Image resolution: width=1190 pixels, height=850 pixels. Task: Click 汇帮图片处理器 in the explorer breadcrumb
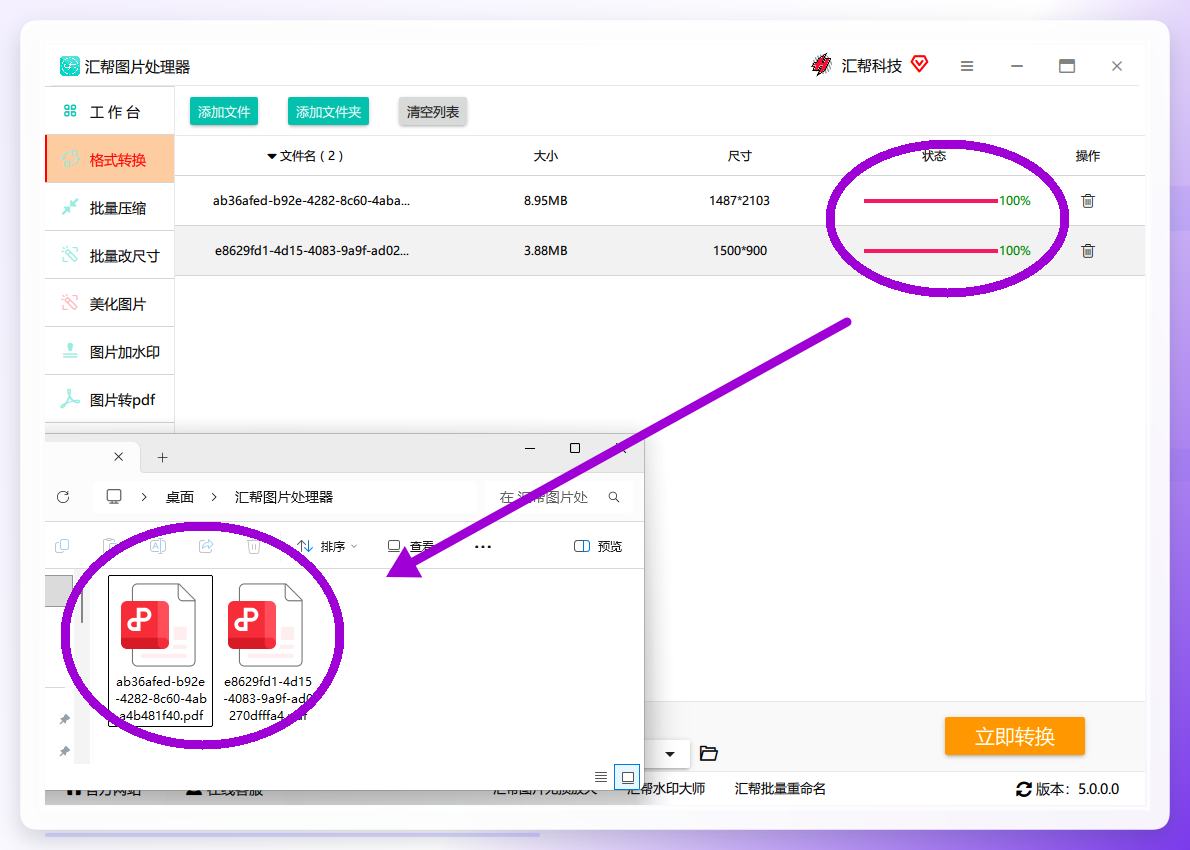pyautogui.click(x=284, y=497)
